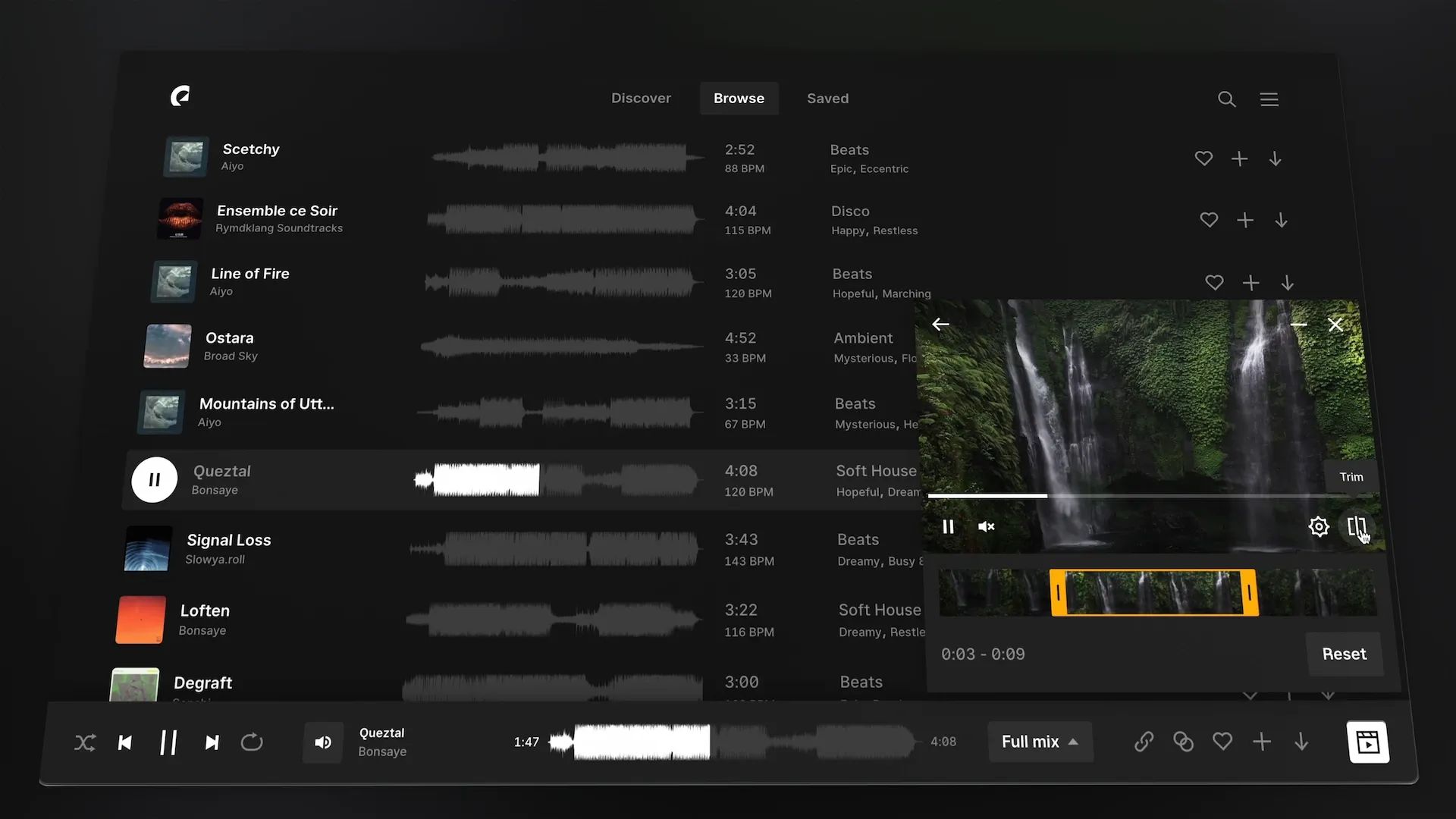This screenshot has height=819, width=1456.
Task: Add Ensemble ce Soir to a playlist
Action: pos(1244,220)
